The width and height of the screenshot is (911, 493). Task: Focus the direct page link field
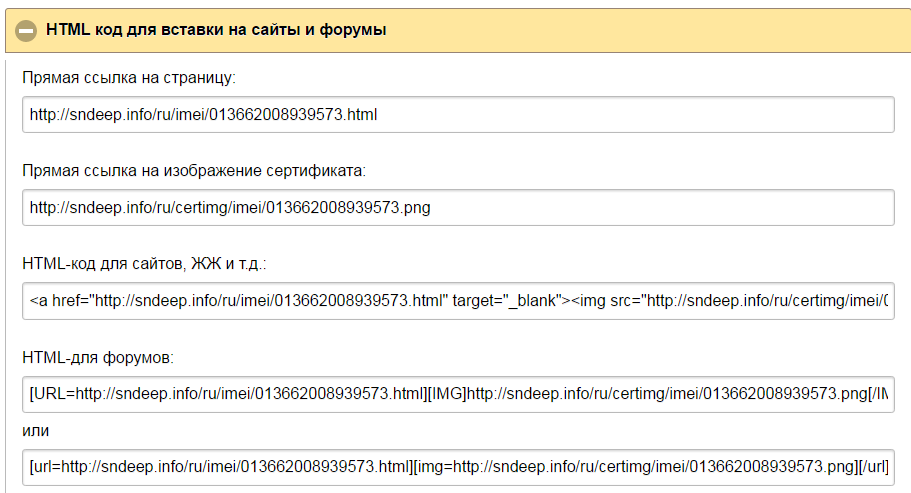[x=457, y=114]
